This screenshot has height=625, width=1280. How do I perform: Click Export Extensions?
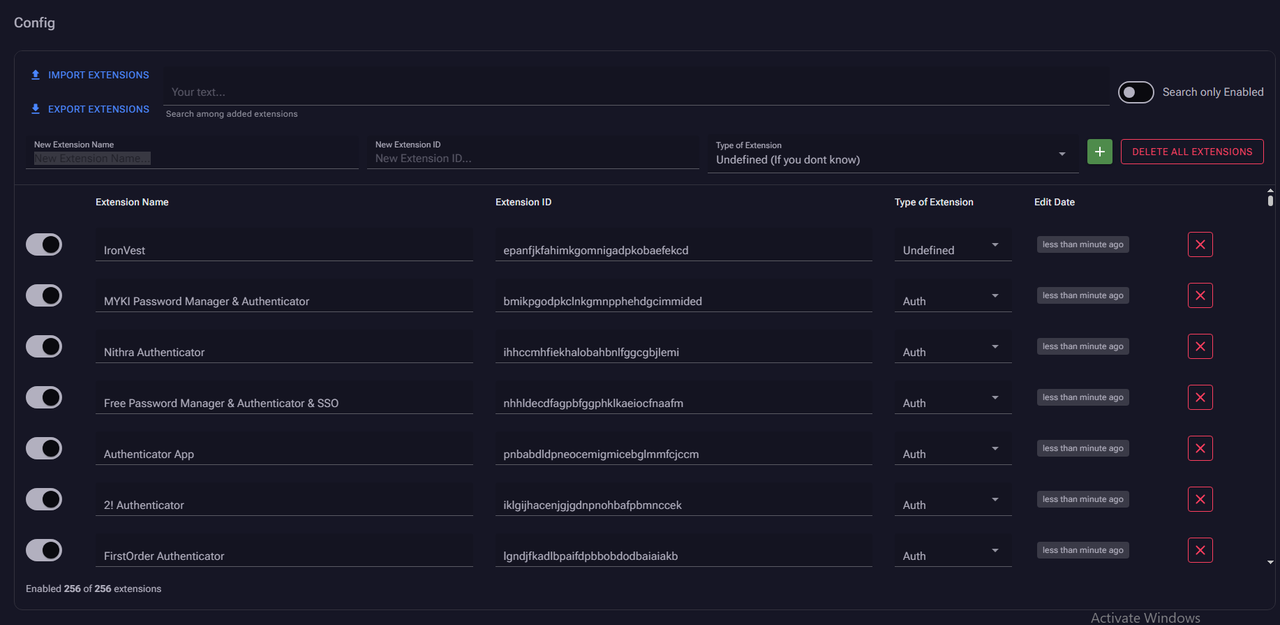[x=90, y=109]
